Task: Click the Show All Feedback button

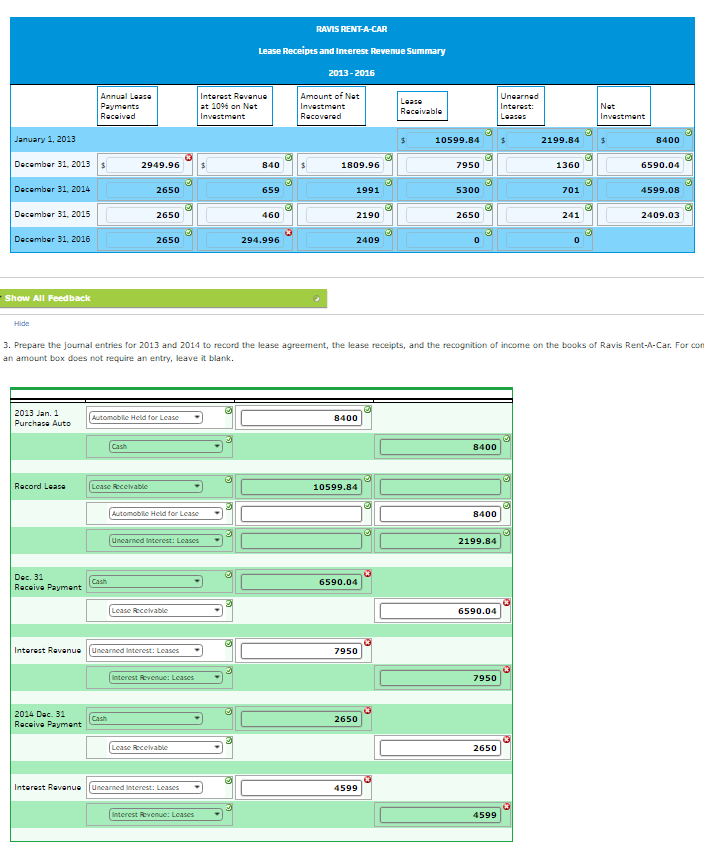Action: click(163, 298)
